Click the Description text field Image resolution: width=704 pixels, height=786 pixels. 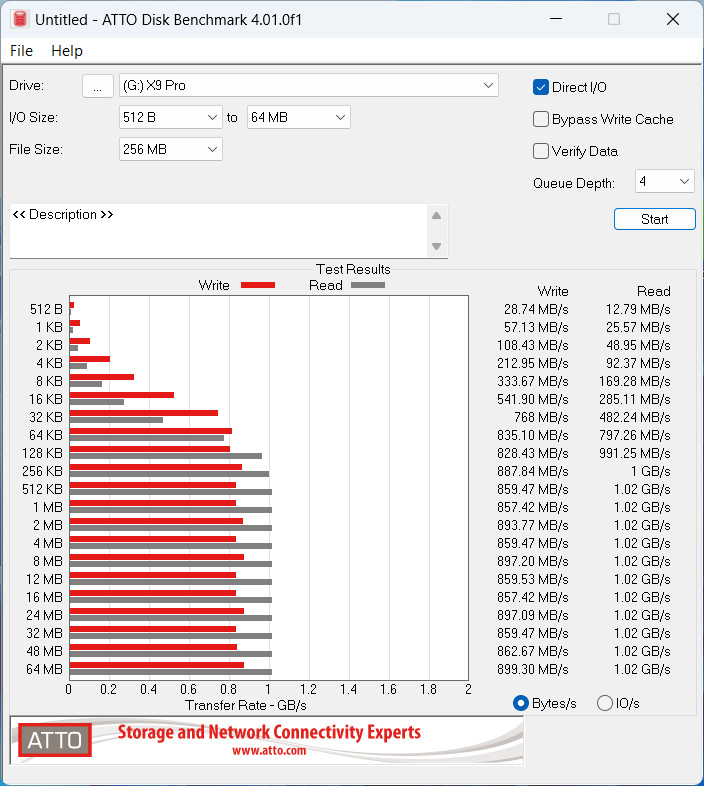pos(218,232)
